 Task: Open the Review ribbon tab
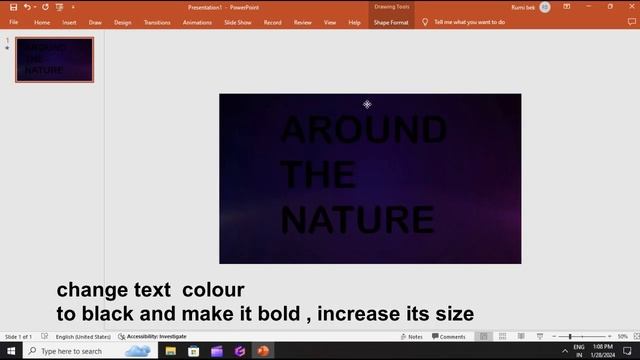[302, 22]
